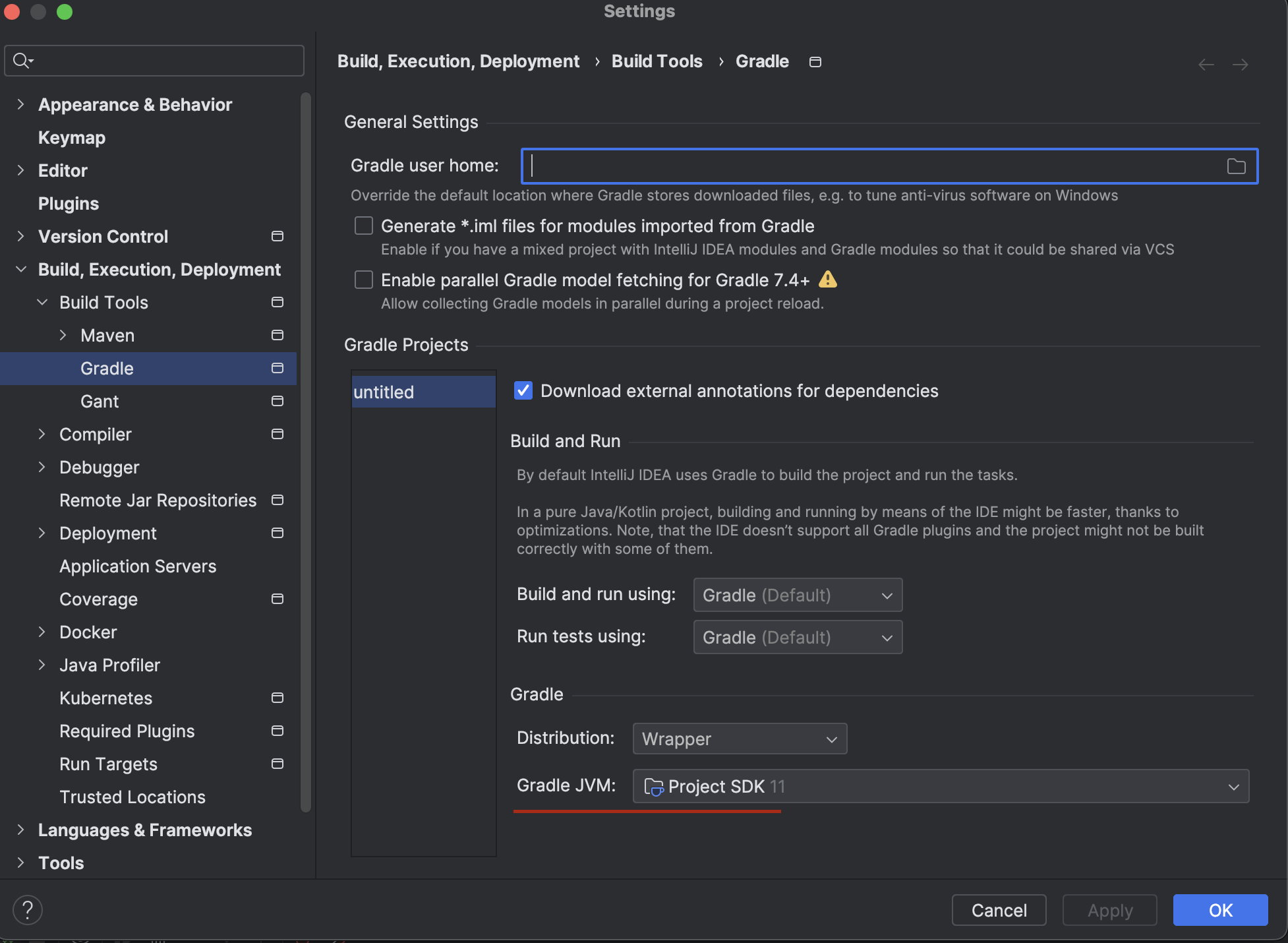The image size is (1288, 943).
Task: Select the untitled Gradle project
Action: pos(423,392)
